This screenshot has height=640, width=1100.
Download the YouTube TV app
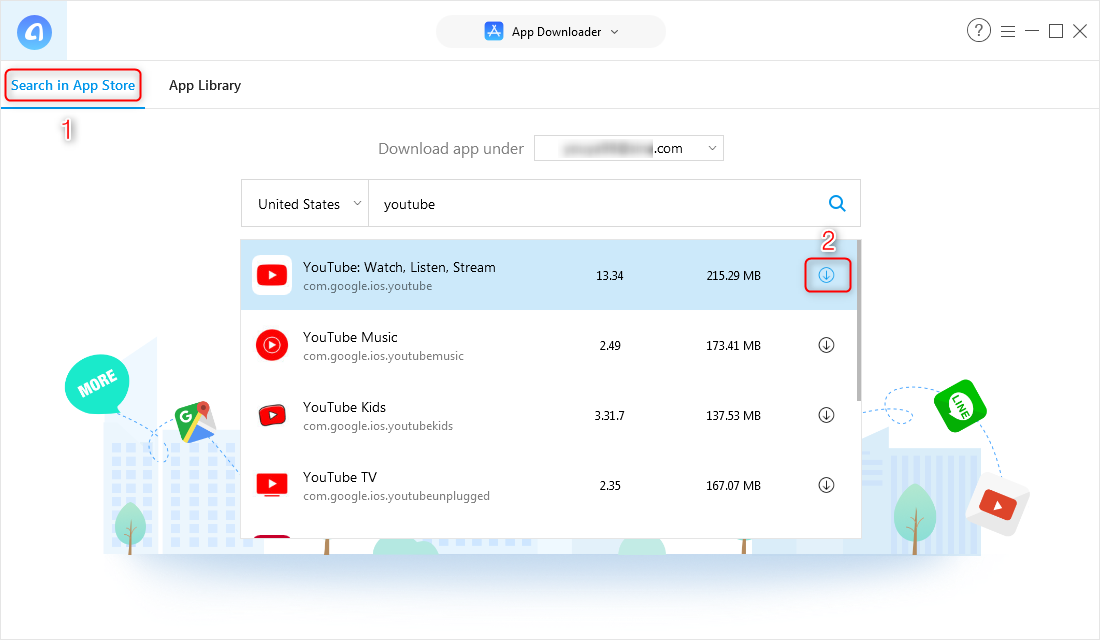pos(826,484)
